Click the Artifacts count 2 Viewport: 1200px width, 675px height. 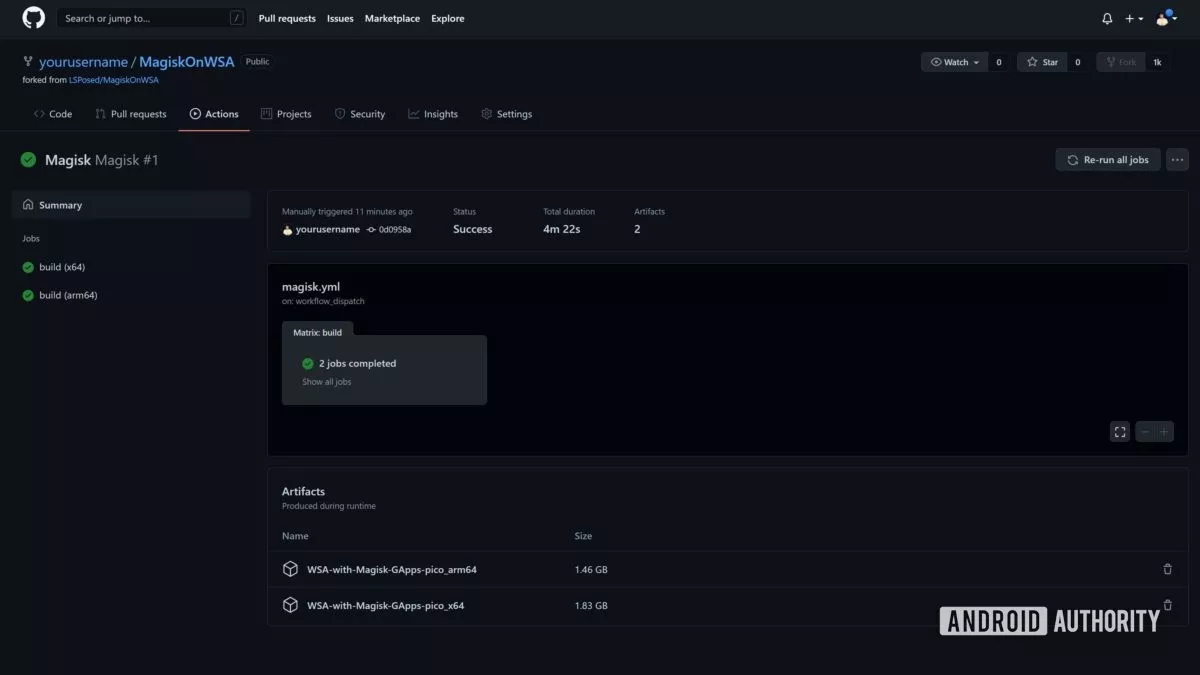(x=637, y=229)
